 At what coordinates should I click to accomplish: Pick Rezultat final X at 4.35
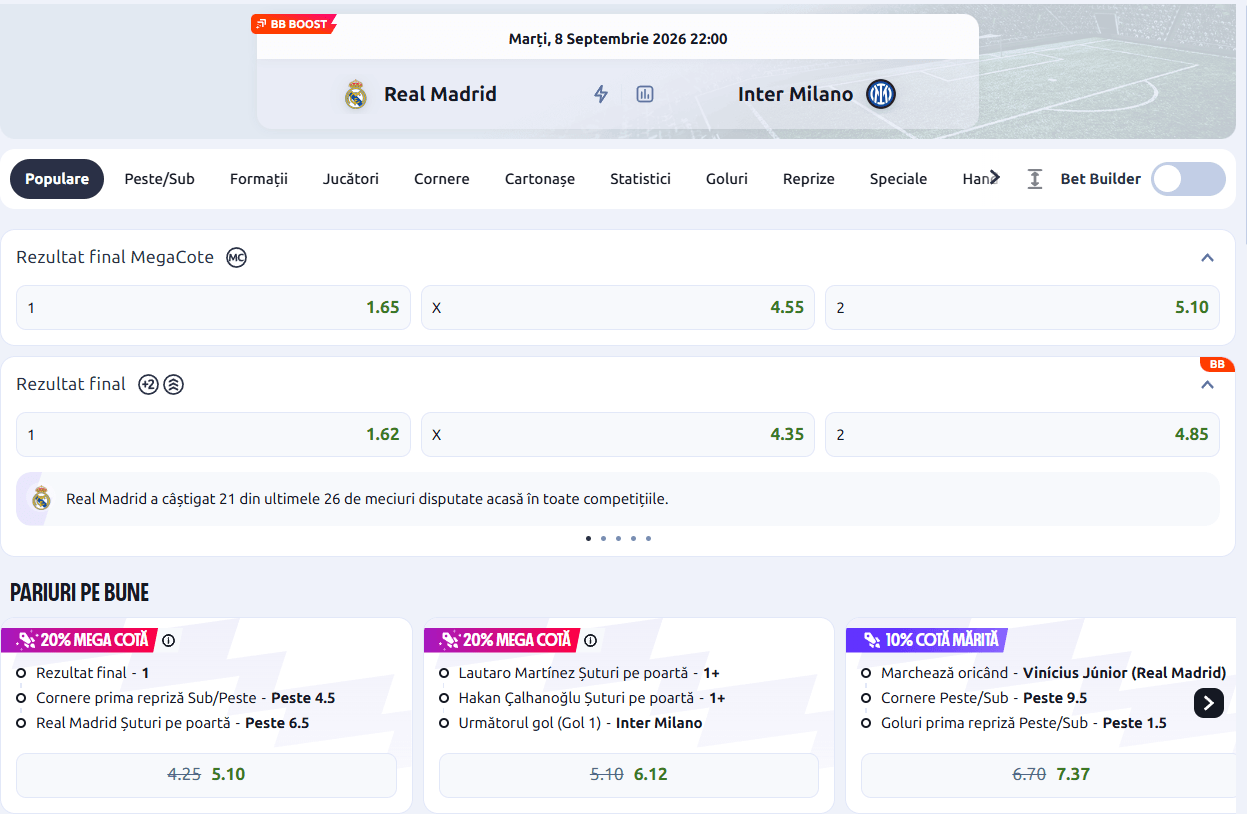click(x=618, y=435)
